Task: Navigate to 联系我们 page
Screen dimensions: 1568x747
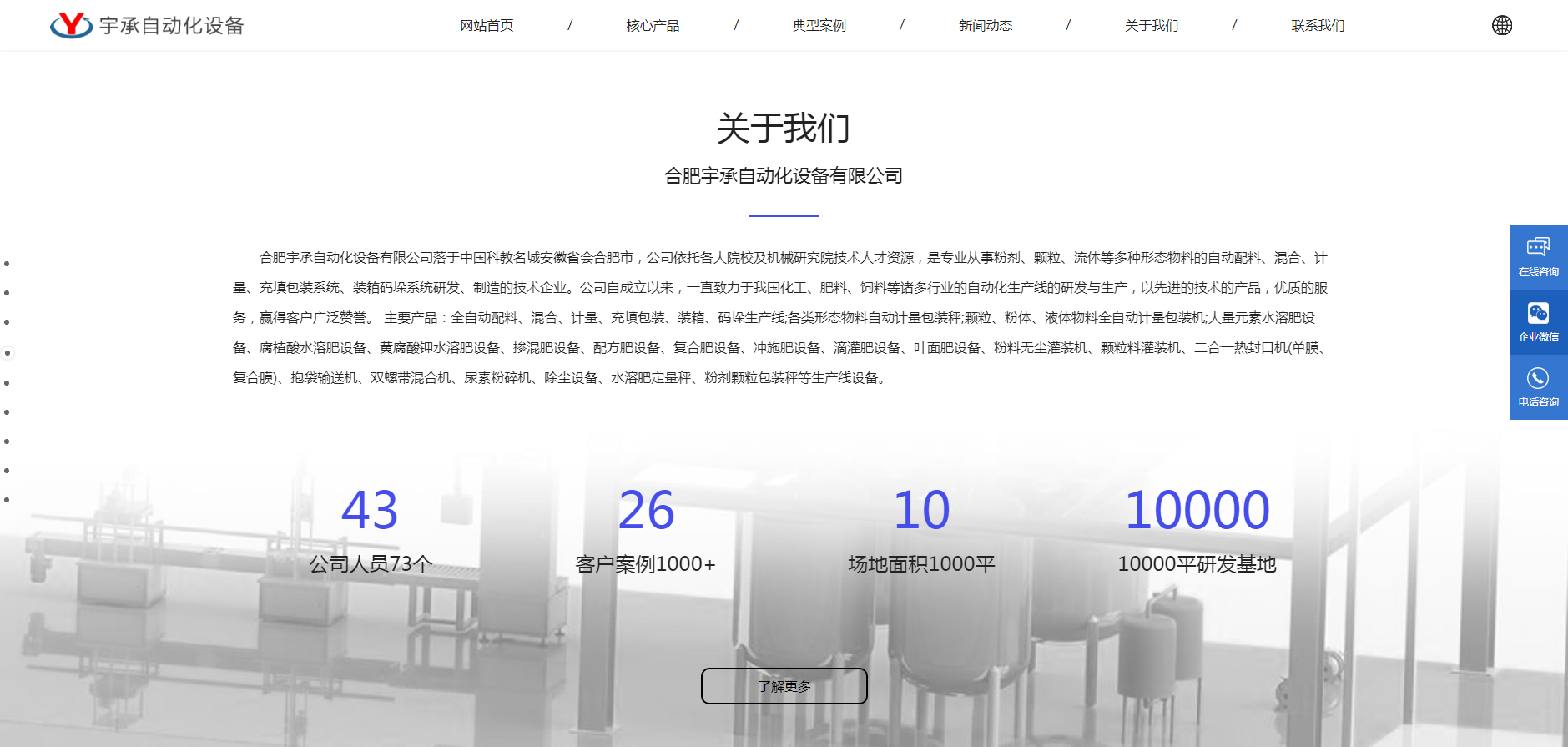Action: [x=1317, y=26]
